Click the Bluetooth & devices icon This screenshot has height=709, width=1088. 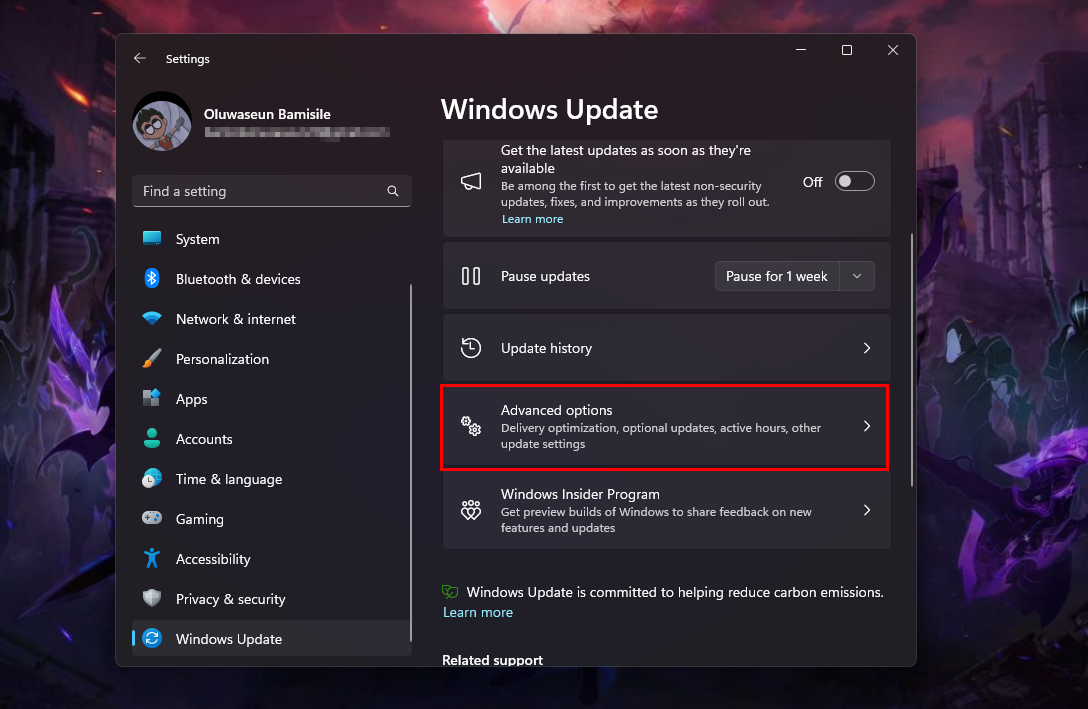click(x=152, y=279)
